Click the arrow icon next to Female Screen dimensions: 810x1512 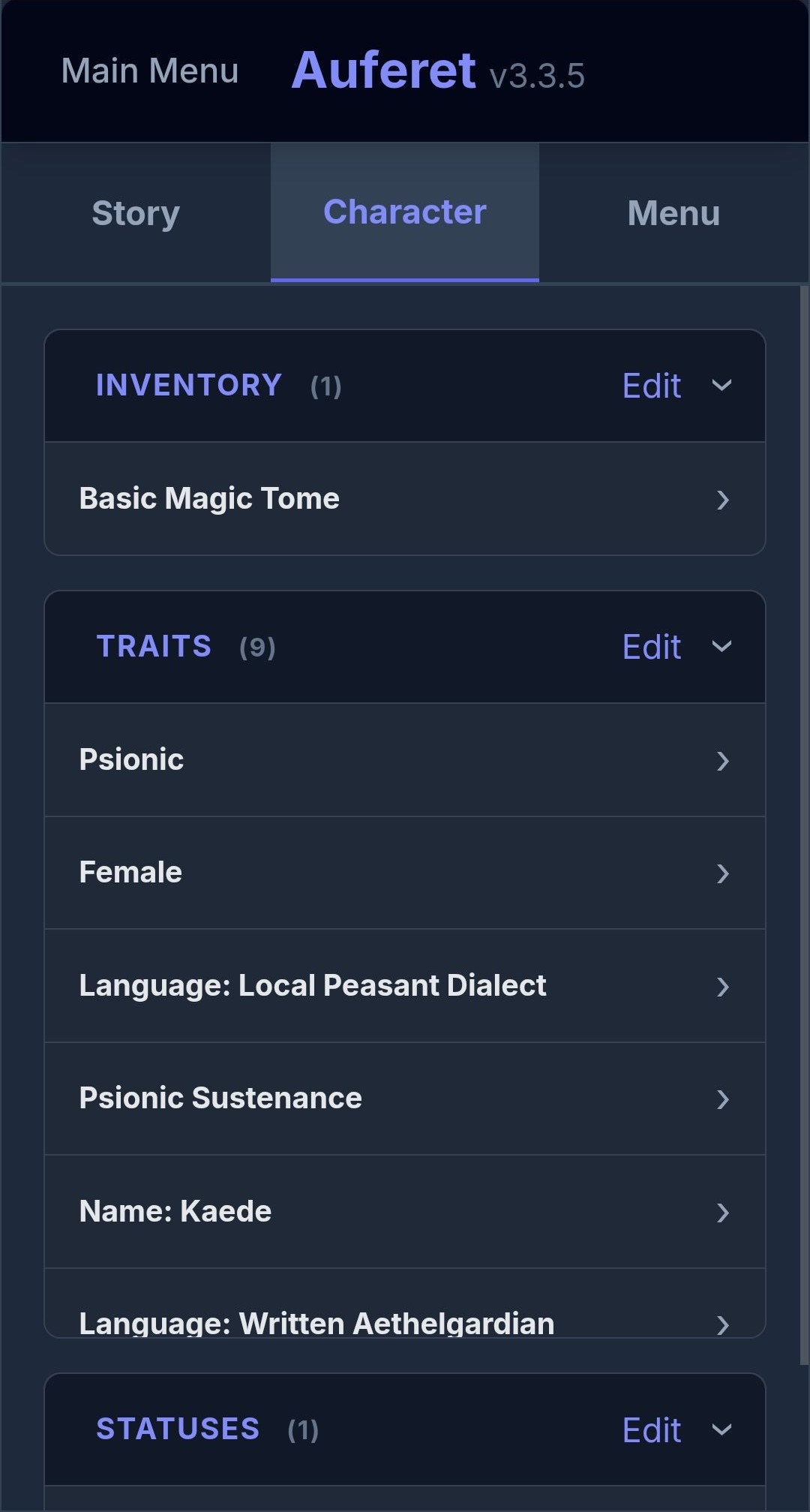tap(722, 873)
